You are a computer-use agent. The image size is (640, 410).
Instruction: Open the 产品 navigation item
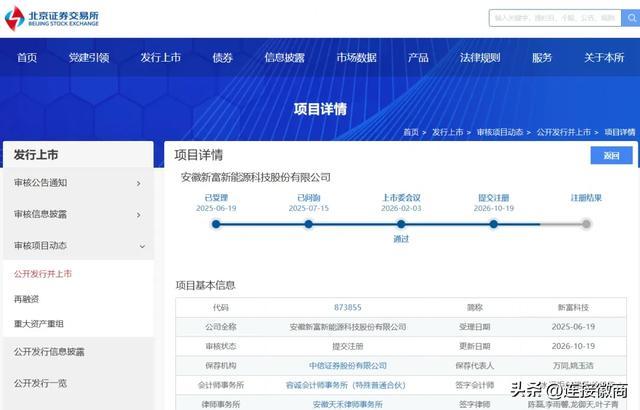coord(418,58)
